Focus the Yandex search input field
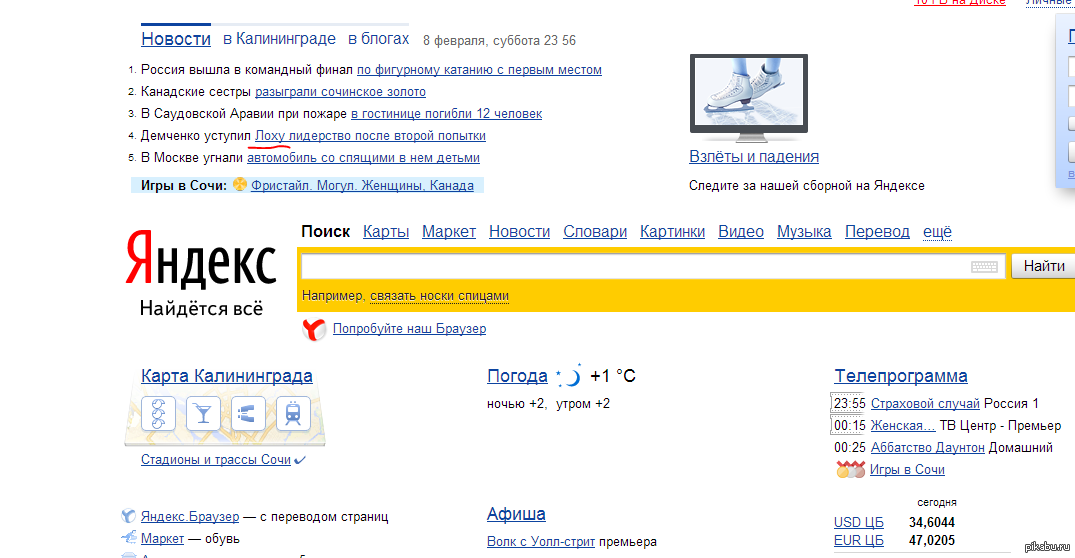Screen dimensions: 1075x558 point(653,266)
